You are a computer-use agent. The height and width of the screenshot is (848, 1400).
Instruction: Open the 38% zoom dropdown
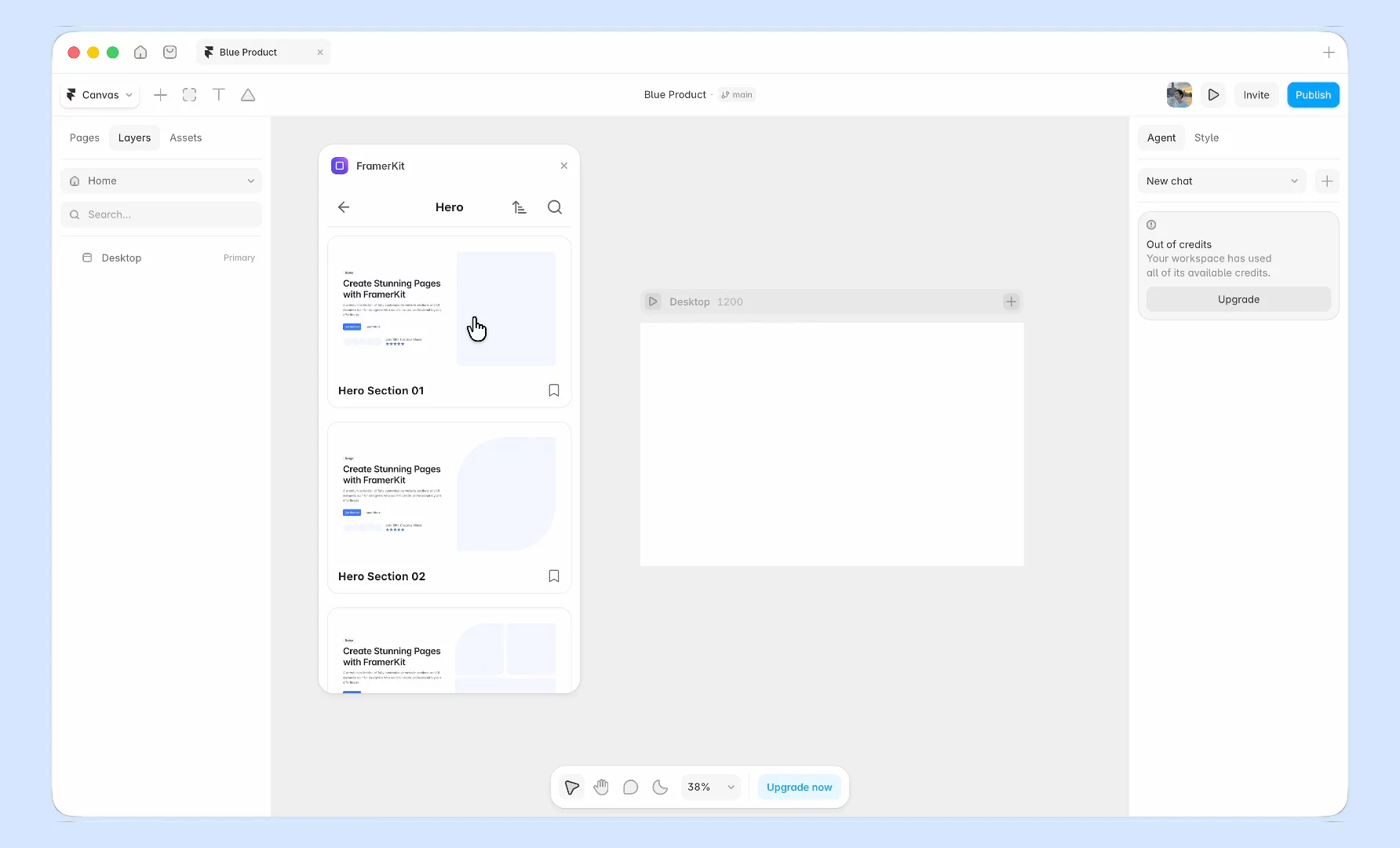[x=710, y=788]
